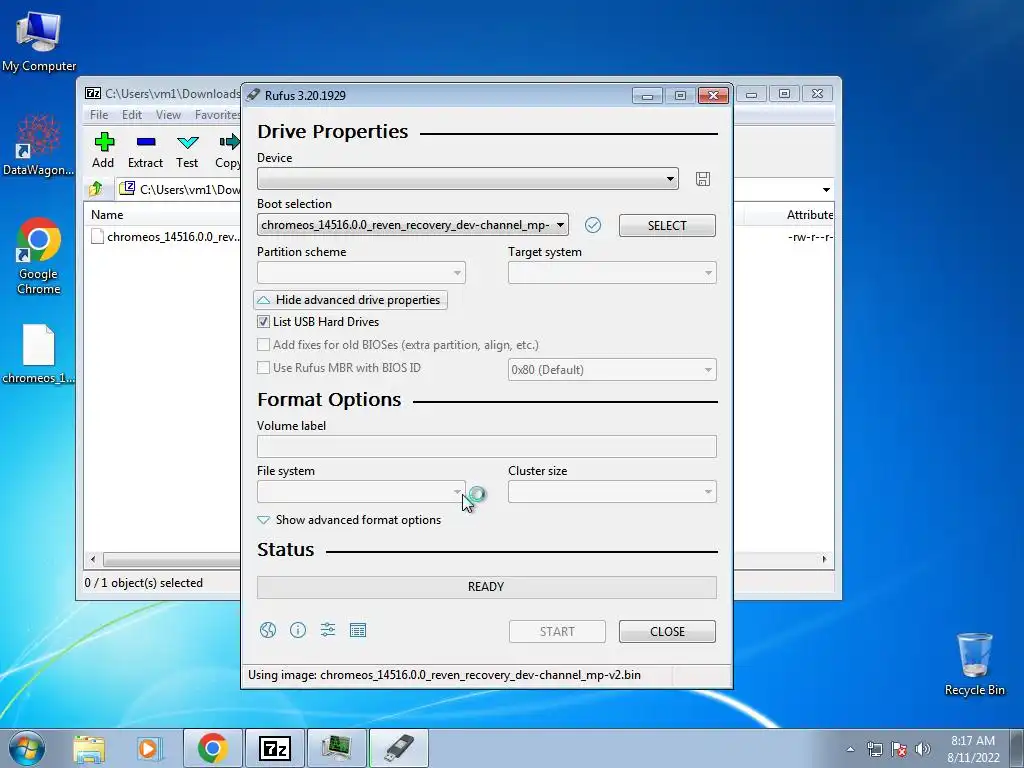Viewport: 1024px width, 768px height.
Task: Open DataWagon desktop shortcut
Action: pos(39,146)
